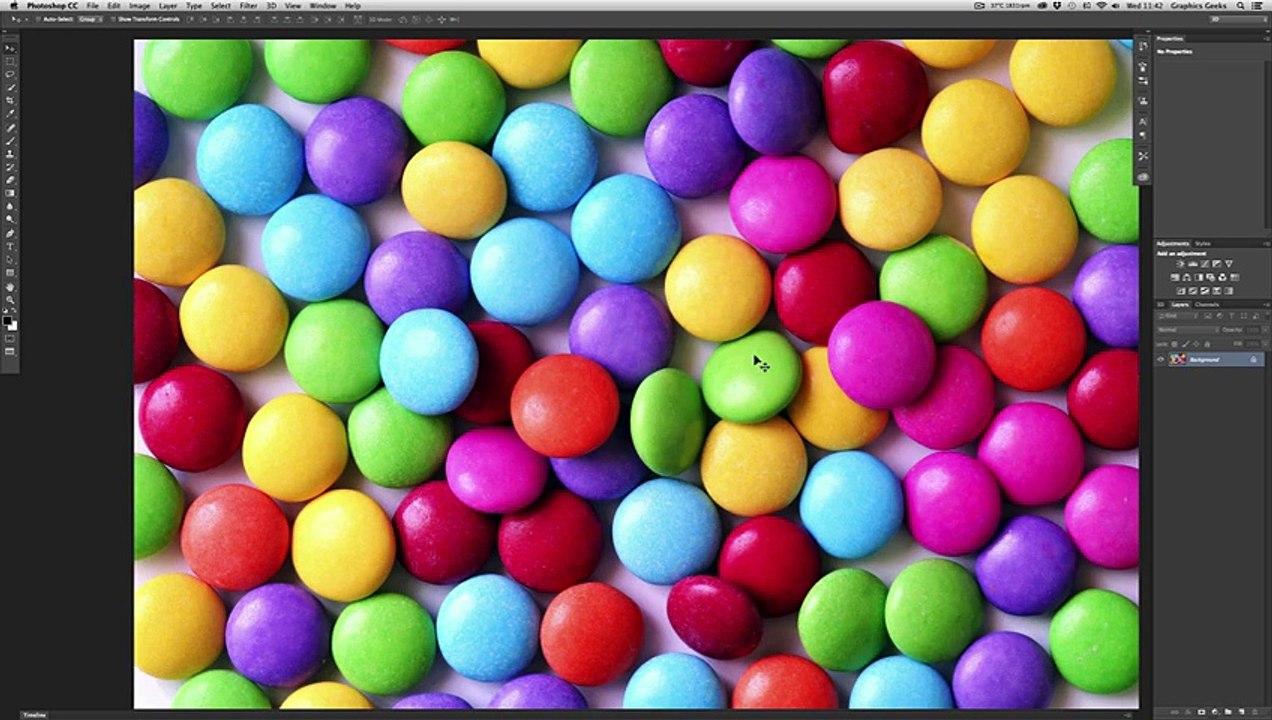This screenshot has height=720, width=1272.
Task: Select the Zoom tool
Action: pos(10,299)
